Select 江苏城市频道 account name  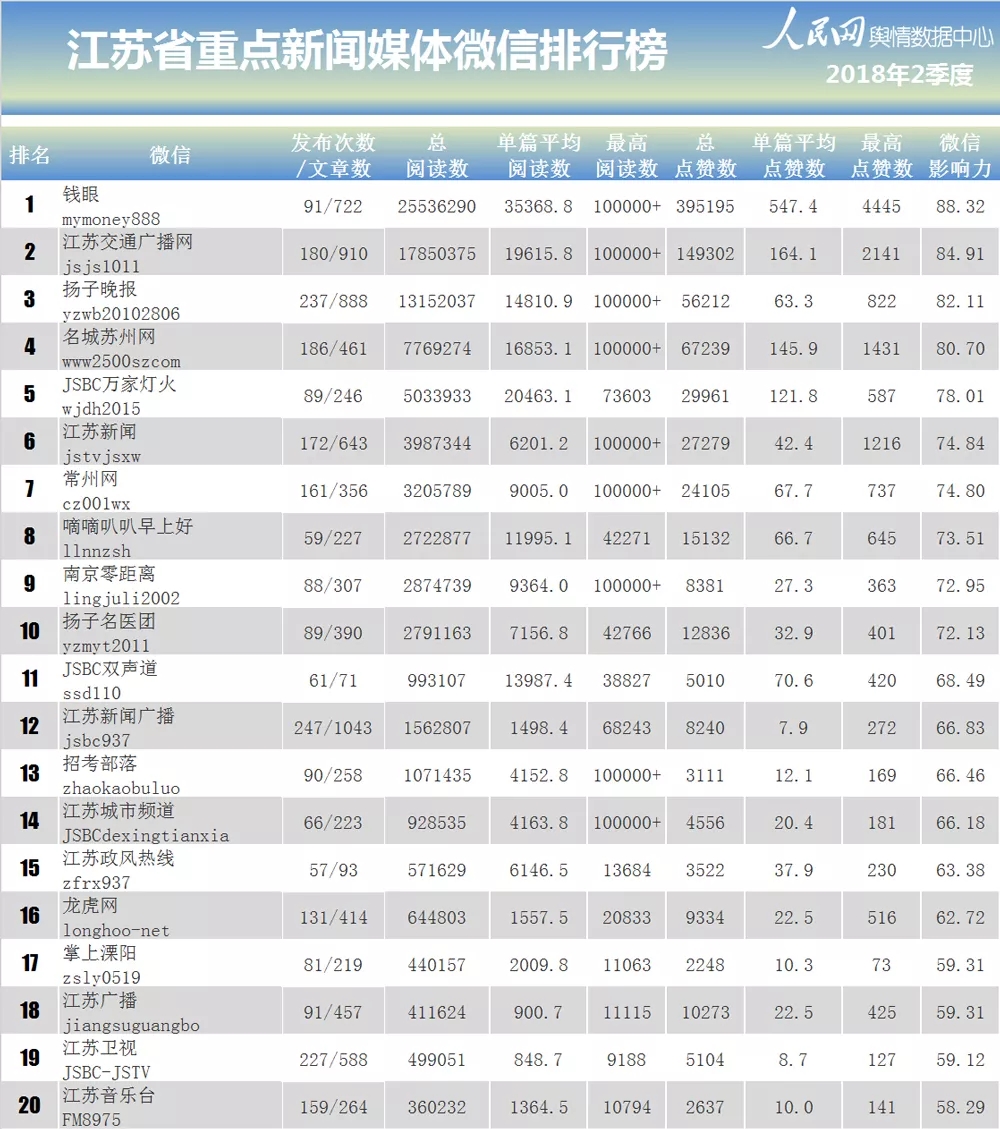tap(118, 812)
